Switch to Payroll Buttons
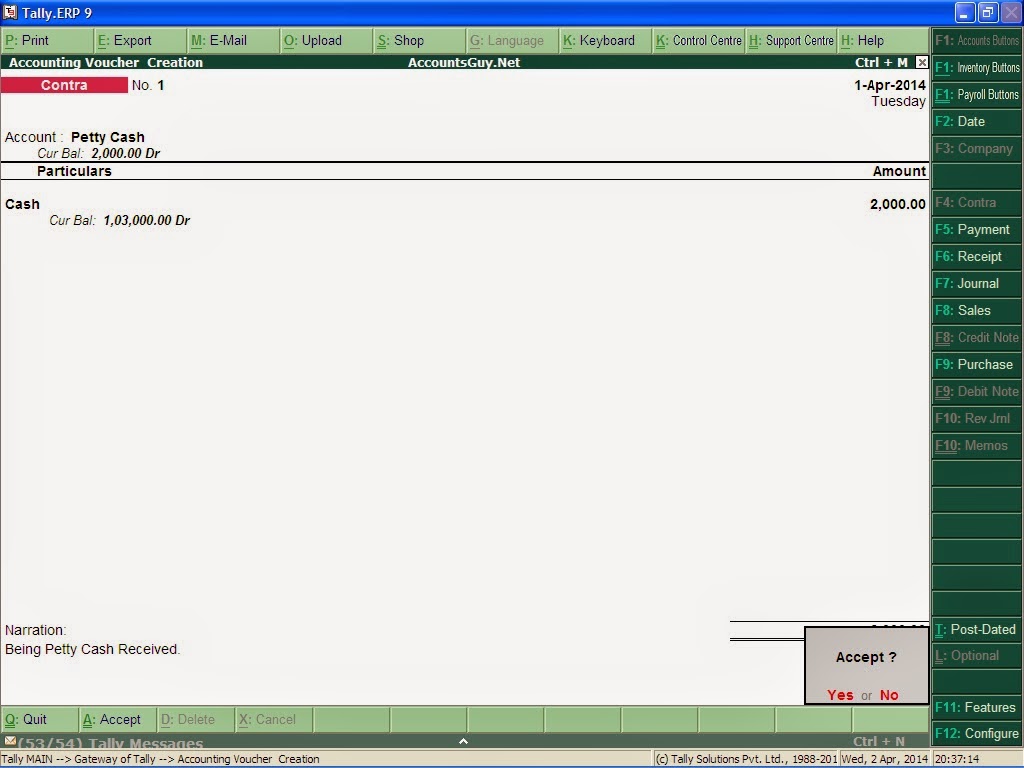The width and height of the screenshot is (1024, 768). [x=976, y=95]
